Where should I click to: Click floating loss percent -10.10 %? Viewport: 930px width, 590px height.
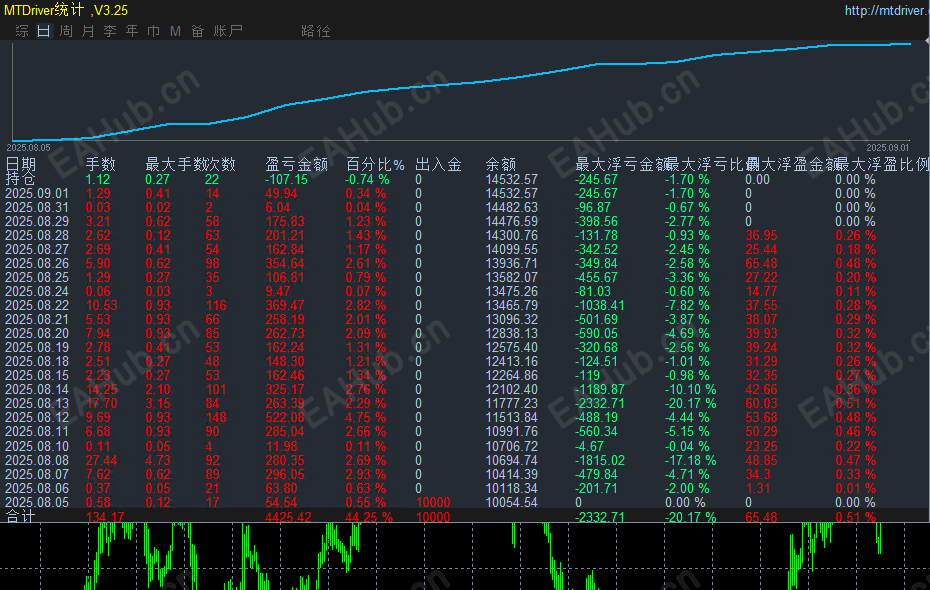coord(690,390)
